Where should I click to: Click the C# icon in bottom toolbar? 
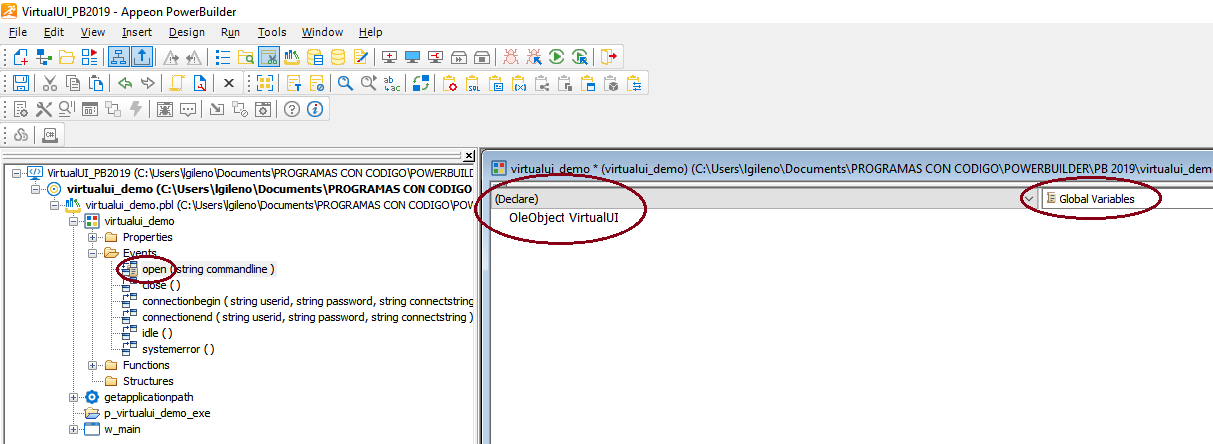tap(49, 135)
